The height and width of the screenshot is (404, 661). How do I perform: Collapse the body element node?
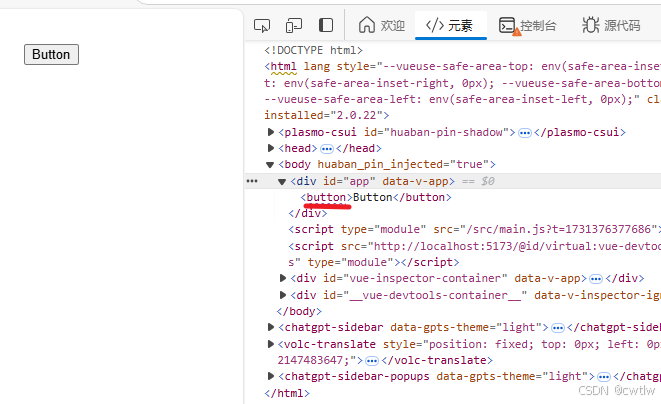[270, 164]
